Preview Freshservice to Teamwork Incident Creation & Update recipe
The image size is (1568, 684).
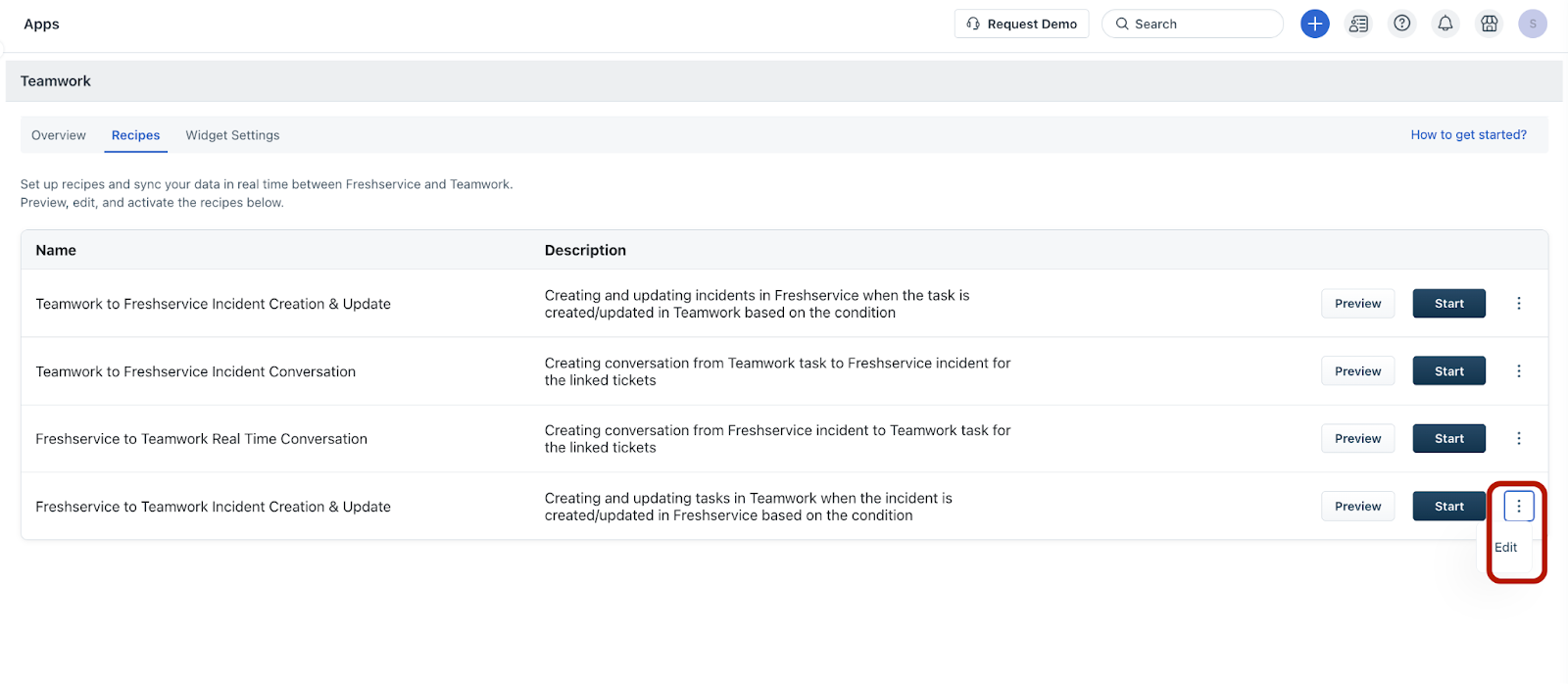(x=1357, y=507)
